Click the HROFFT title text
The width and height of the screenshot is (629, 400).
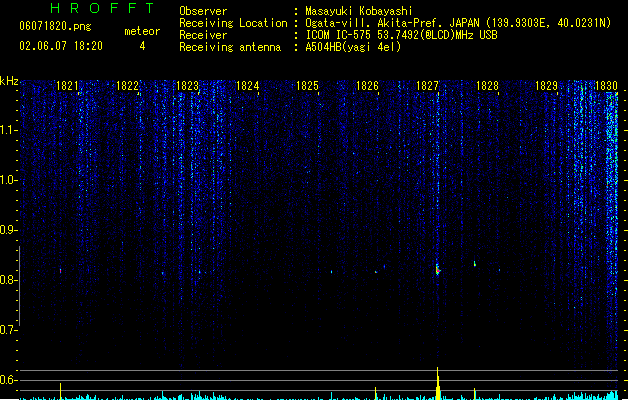103,8
